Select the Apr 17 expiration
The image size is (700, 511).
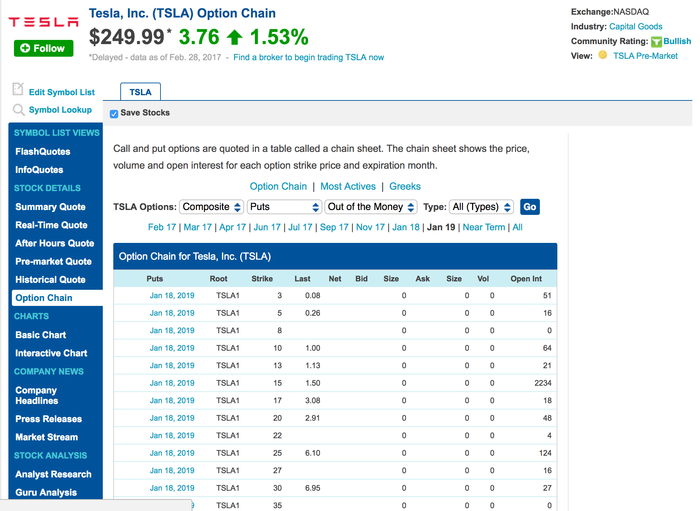point(233,227)
